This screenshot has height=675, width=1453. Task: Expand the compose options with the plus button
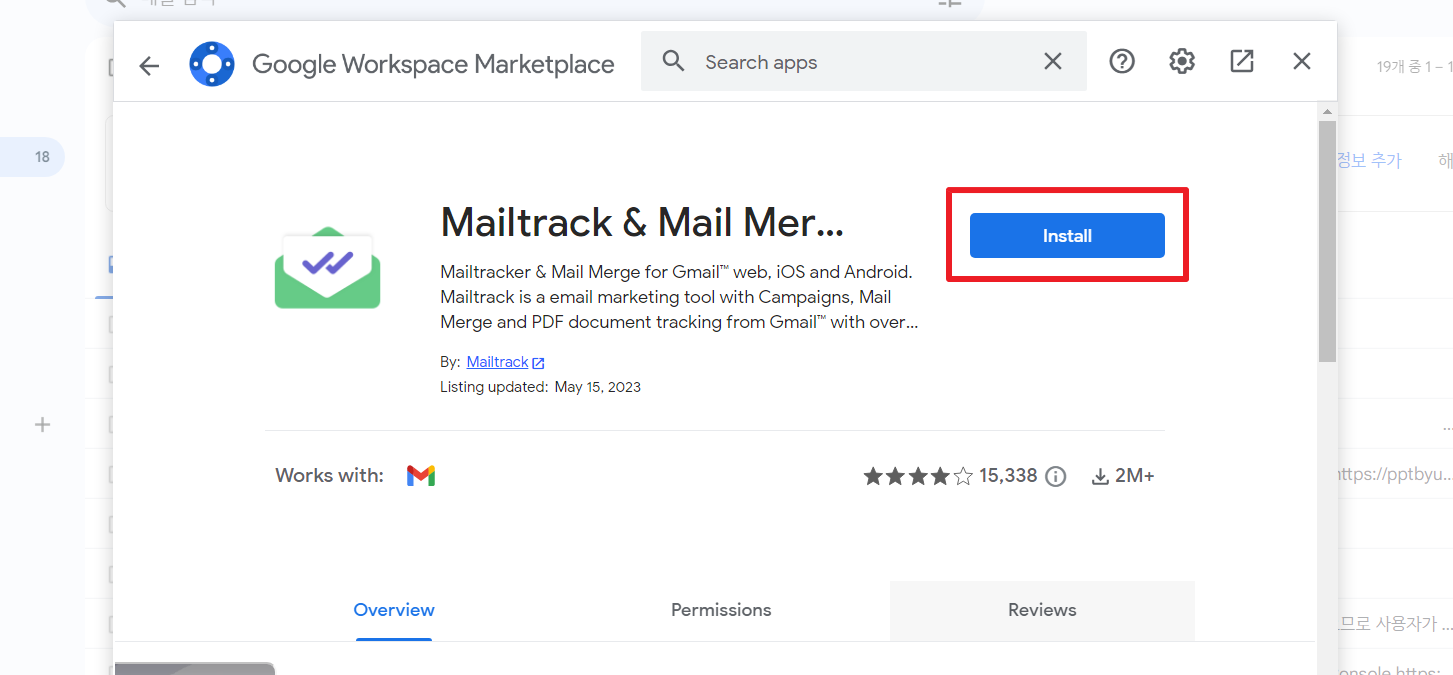[x=42, y=424]
